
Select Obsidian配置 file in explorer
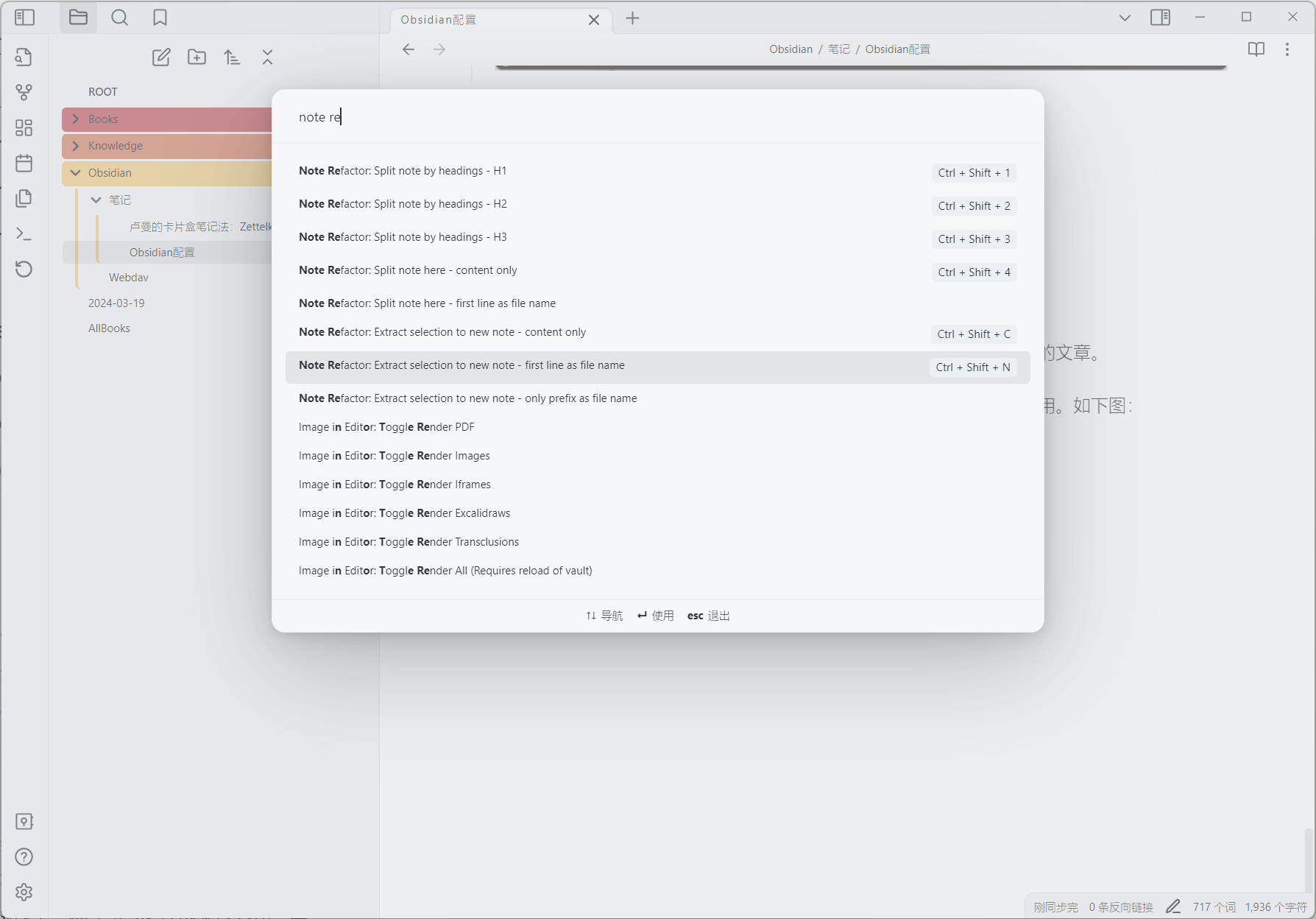(162, 253)
